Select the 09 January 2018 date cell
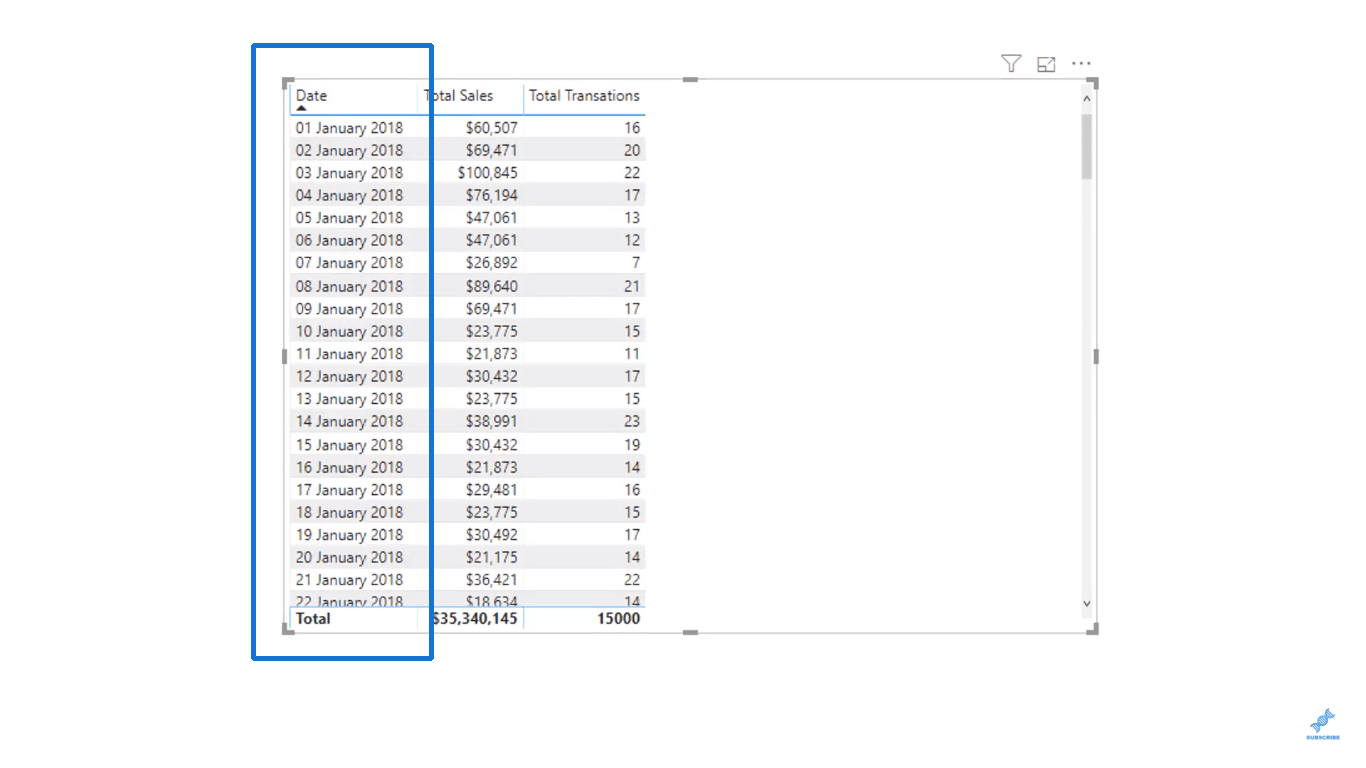1366x768 pixels. pos(349,309)
